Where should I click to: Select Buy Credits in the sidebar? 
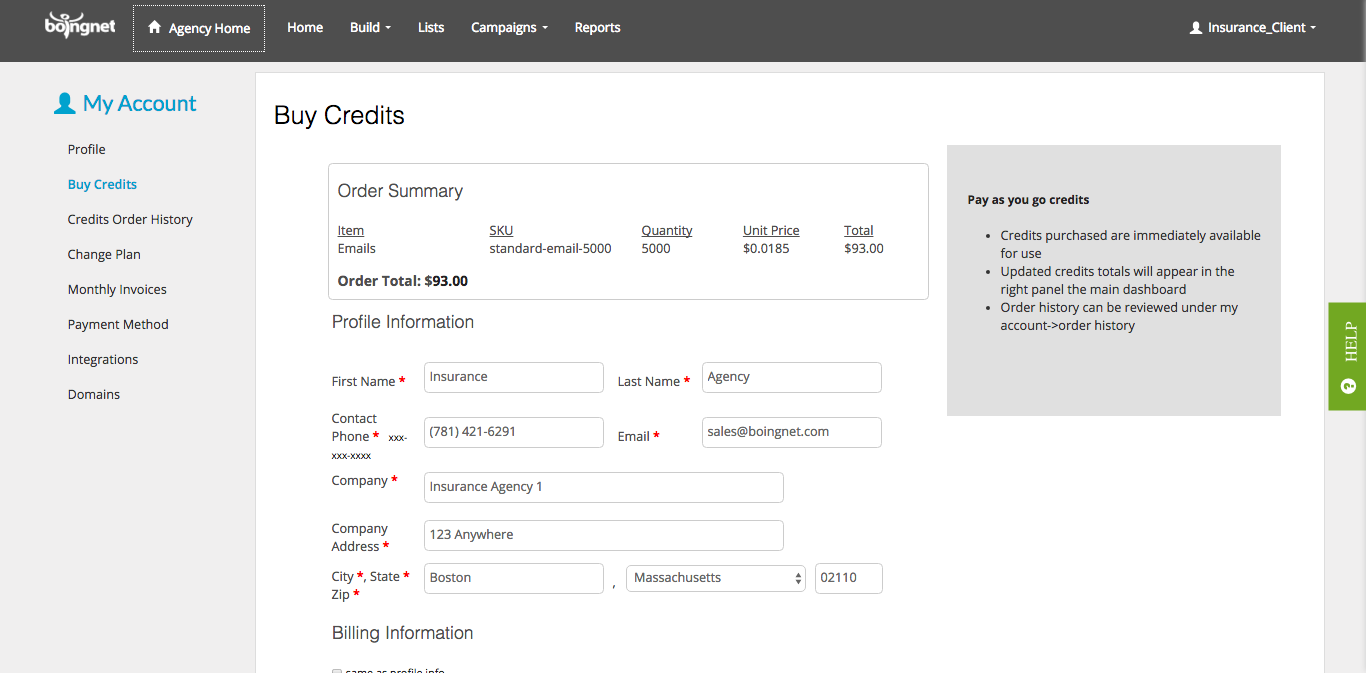102,184
